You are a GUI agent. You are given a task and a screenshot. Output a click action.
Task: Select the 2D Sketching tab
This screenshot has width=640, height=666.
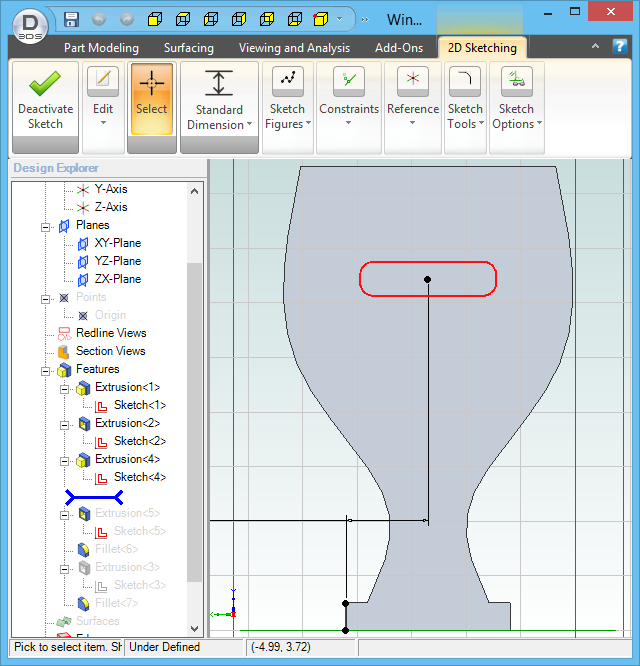[482, 48]
